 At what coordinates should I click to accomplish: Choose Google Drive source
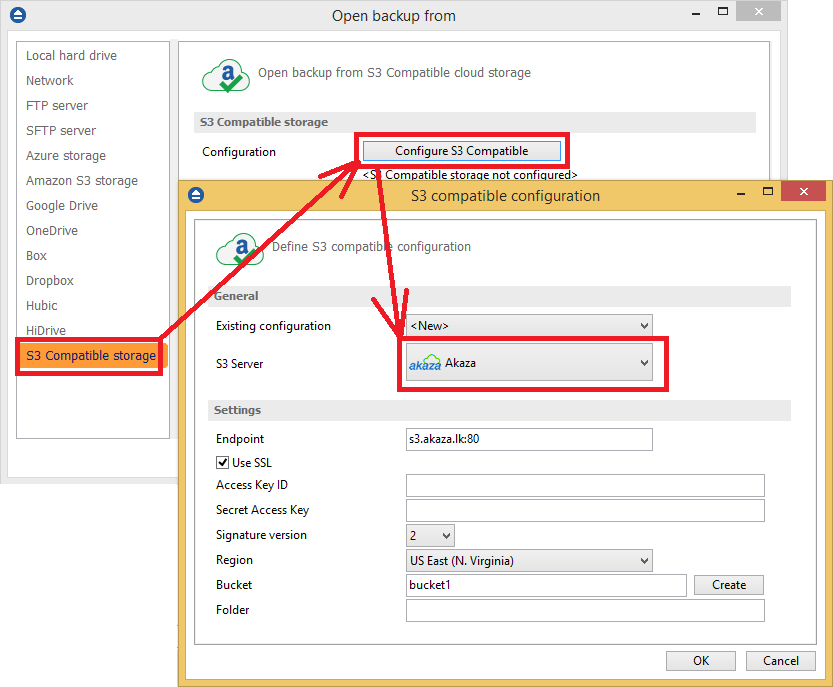coord(62,206)
